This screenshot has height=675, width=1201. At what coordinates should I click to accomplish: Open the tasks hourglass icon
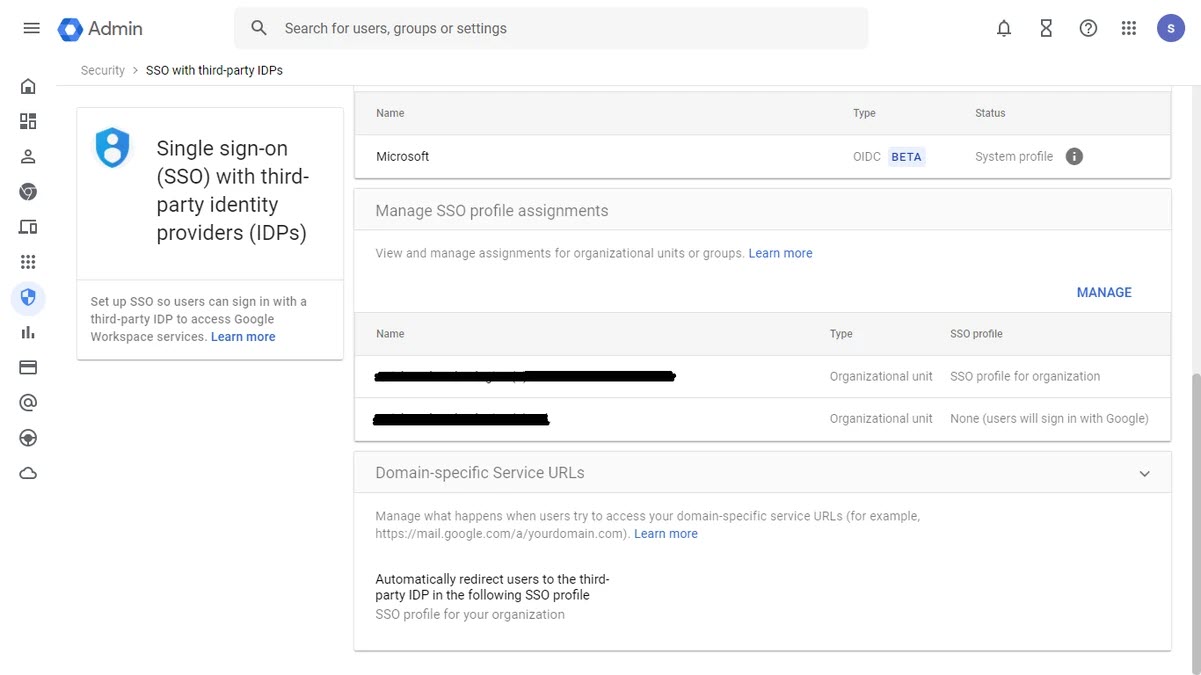[1046, 28]
